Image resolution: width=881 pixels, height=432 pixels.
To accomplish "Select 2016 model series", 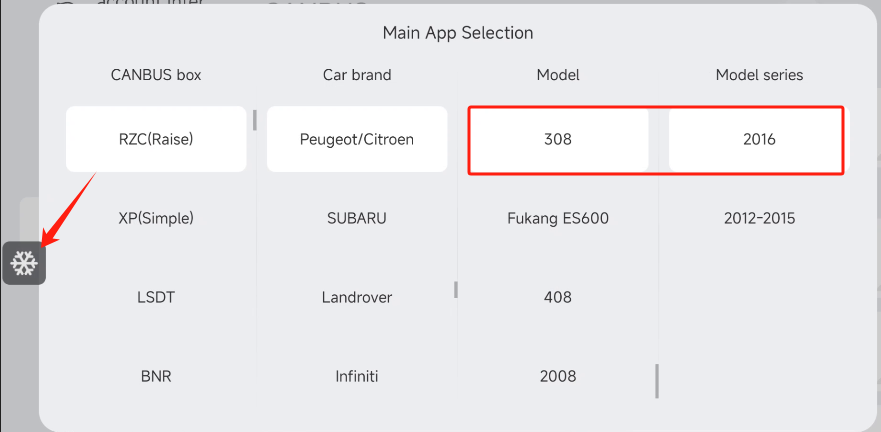I will tap(759, 139).
